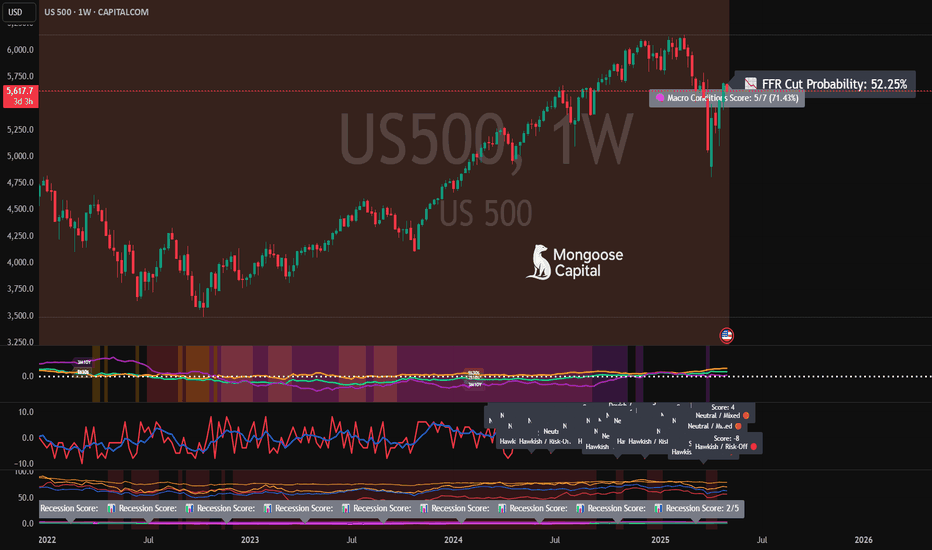Click the 10.0 indicator scale label

[27, 412]
